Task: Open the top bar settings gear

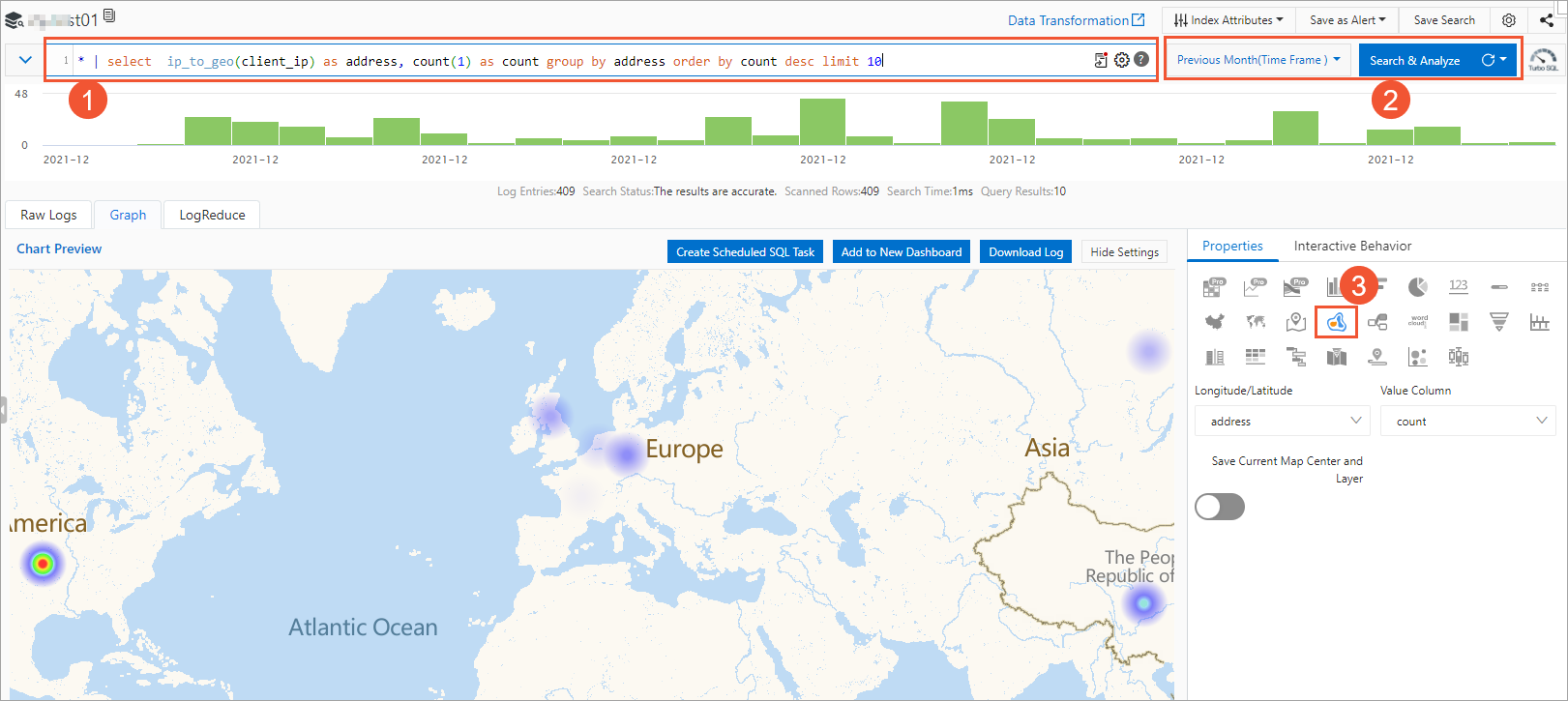Action: pyautogui.click(x=1509, y=19)
